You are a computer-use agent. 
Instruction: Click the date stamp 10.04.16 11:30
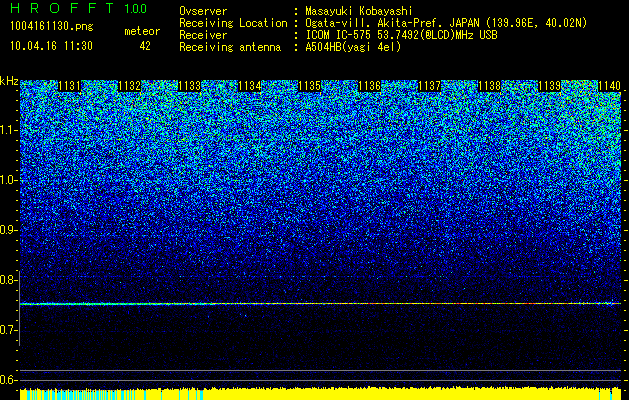point(51,46)
